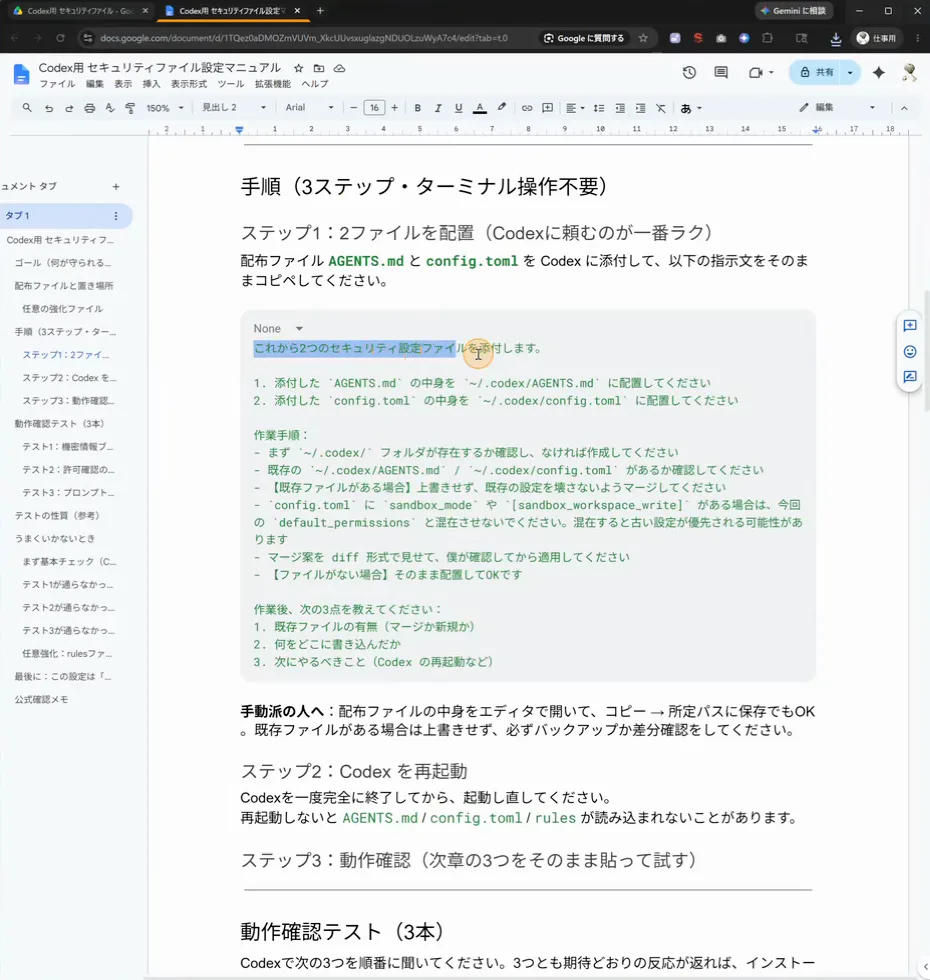The height and width of the screenshot is (980, 930).
Task: Suggest edits from right margin icon
Action: tap(910, 377)
